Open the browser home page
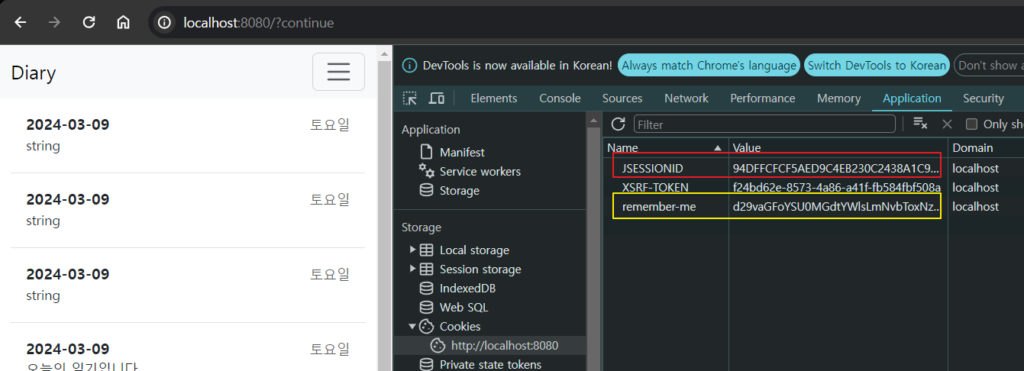This screenshot has height=371, width=1024. coord(123,23)
